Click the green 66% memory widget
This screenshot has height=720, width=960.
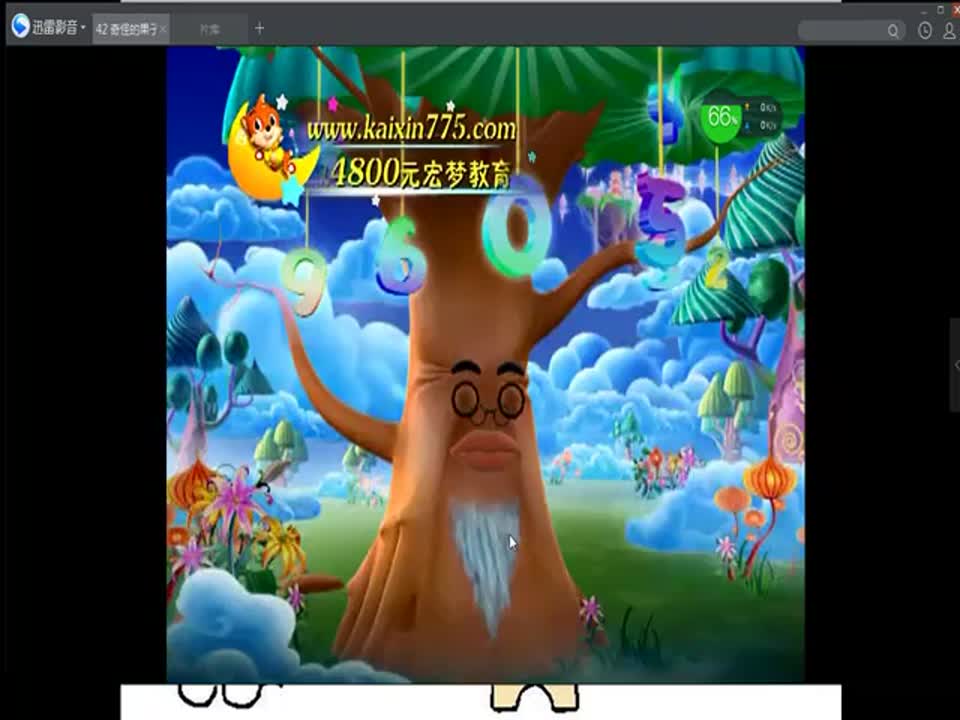pos(720,116)
